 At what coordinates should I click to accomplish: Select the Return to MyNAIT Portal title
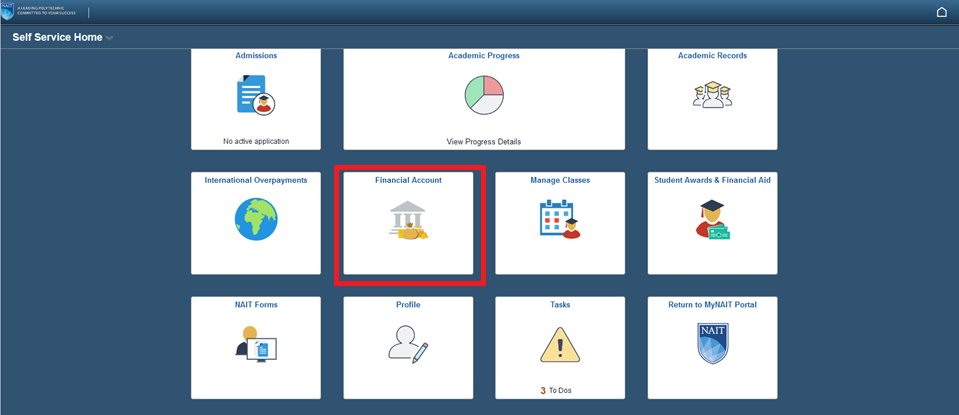point(712,304)
